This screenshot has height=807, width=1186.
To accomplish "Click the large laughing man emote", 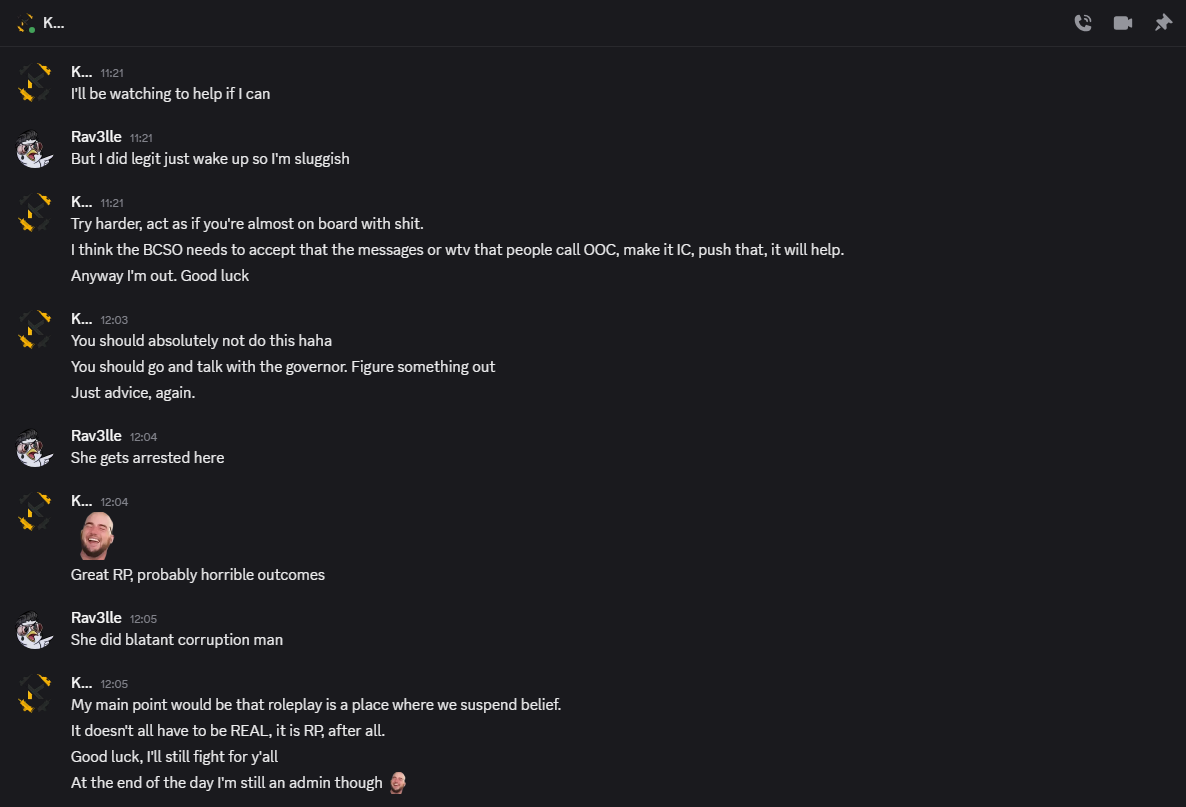I will pyautogui.click(x=96, y=537).
